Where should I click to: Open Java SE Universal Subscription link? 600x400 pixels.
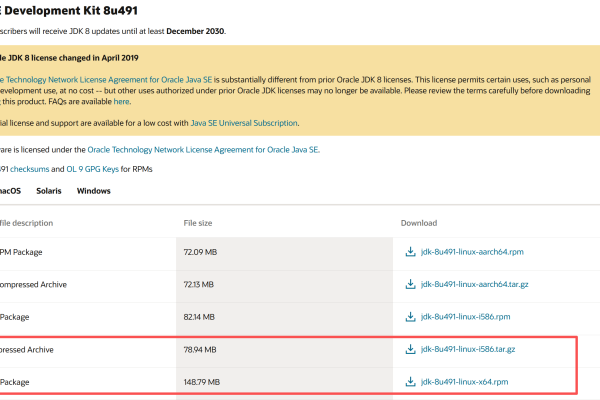point(244,123)
